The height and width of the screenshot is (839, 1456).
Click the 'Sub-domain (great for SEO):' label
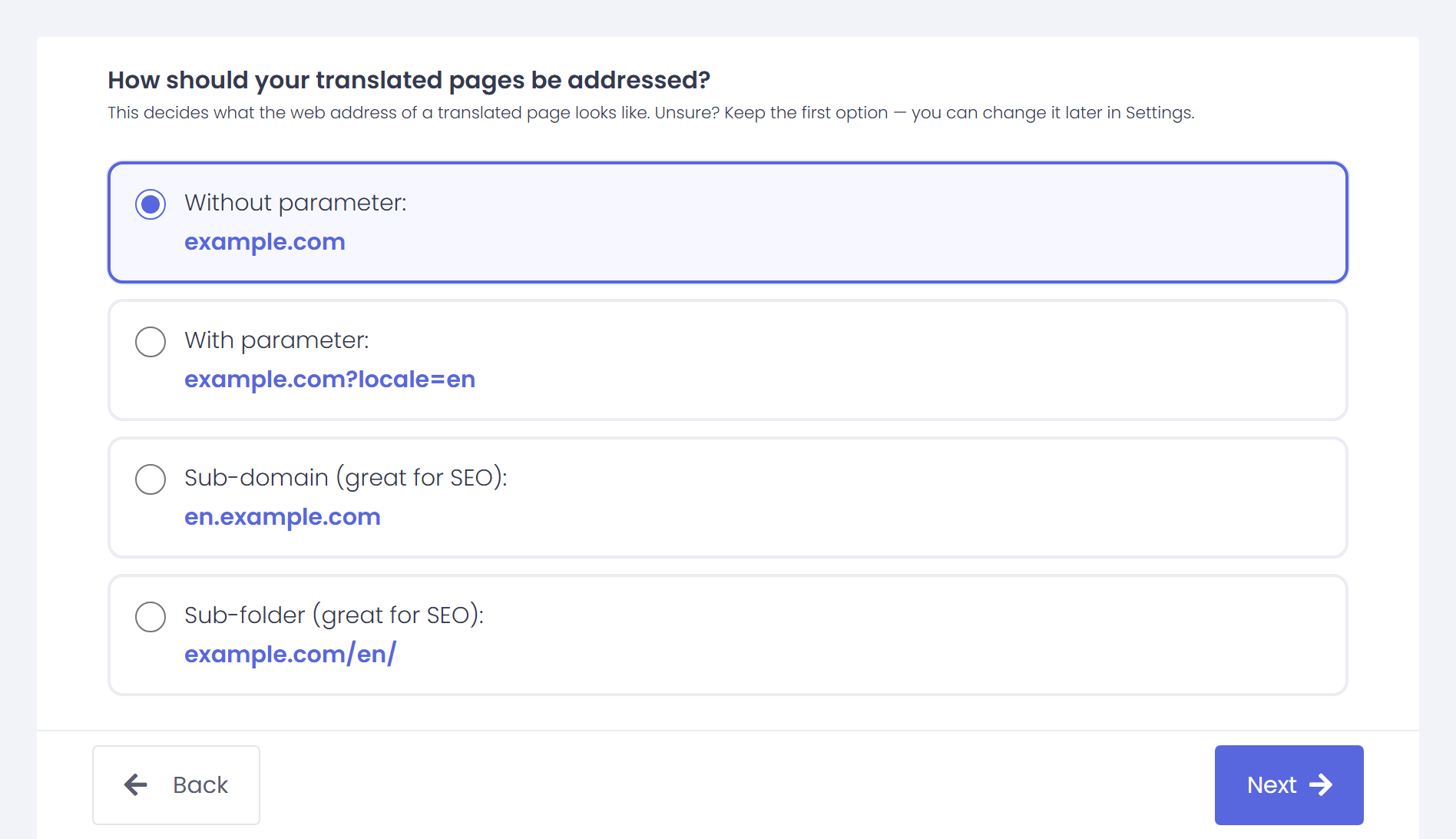[346, 478]
